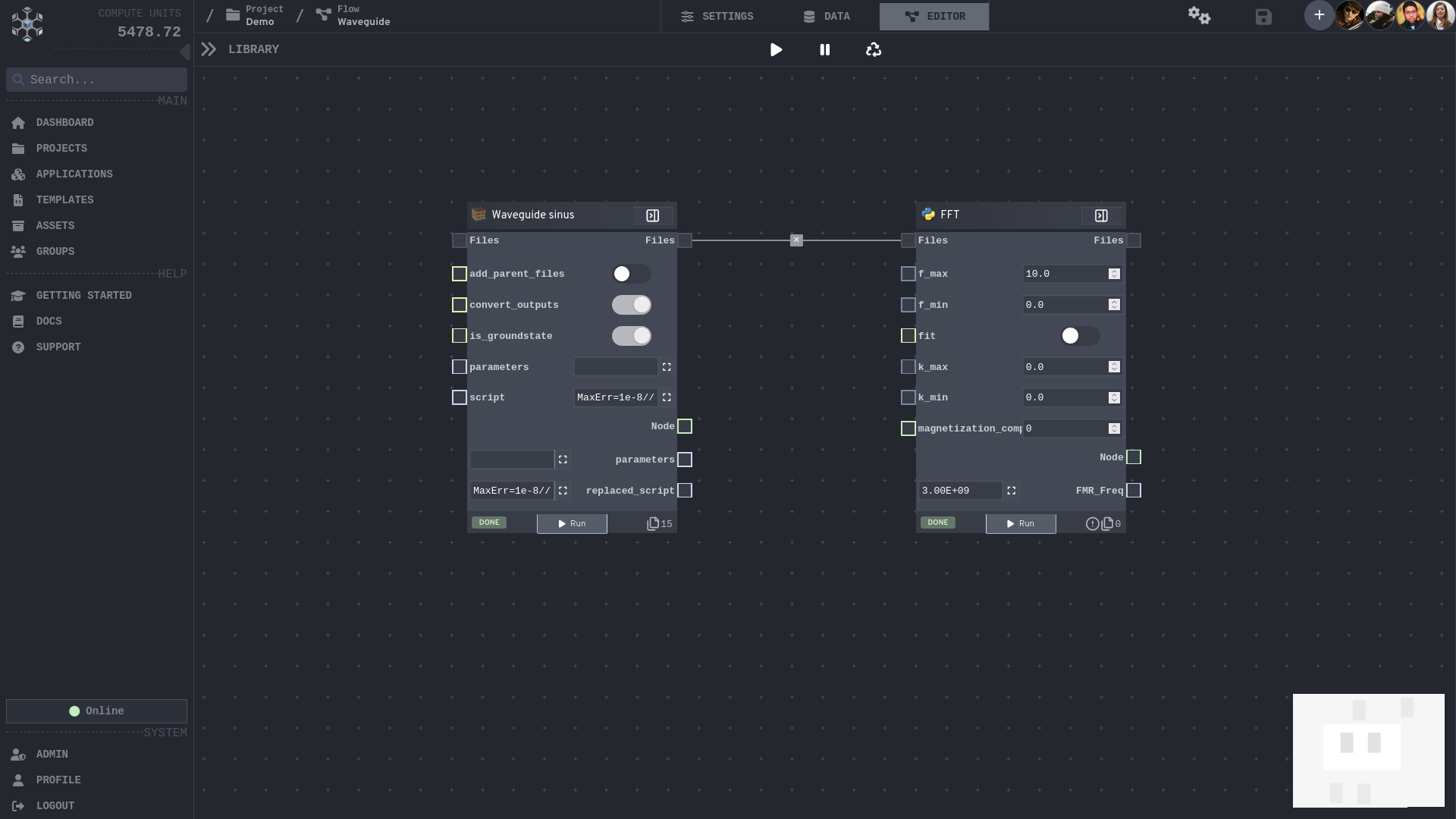Collapse the FFT node panel icon
The height and width of the screenshot is (819, 1456).
click(1101, 216)
